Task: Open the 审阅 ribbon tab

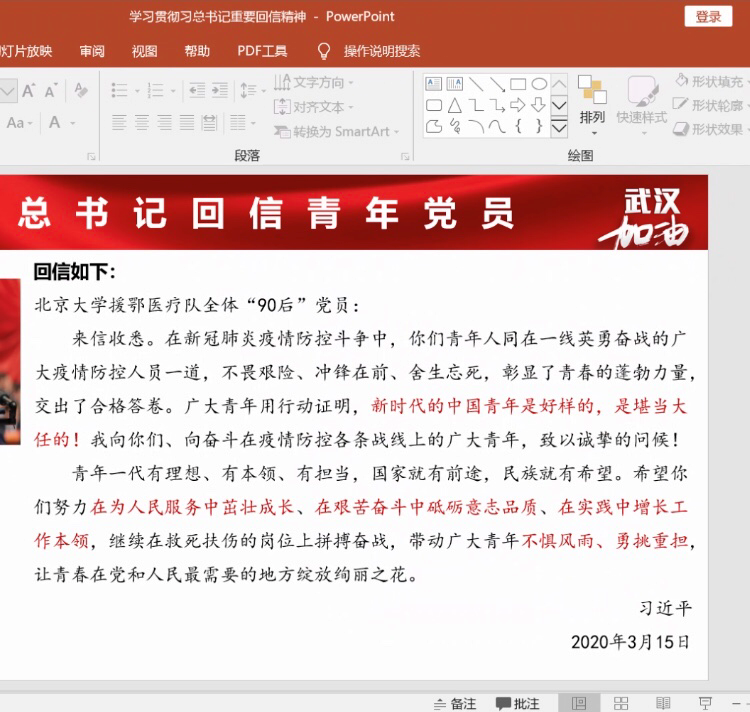Action: coord(92,51)
